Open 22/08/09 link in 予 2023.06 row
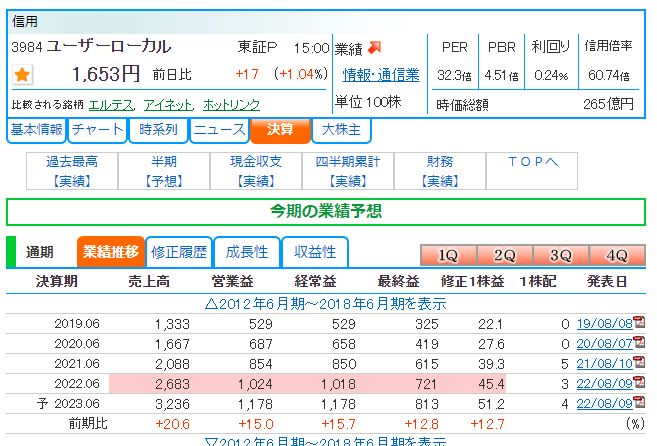This screenshot has height=446, width=657. click(x=604, y=404)
